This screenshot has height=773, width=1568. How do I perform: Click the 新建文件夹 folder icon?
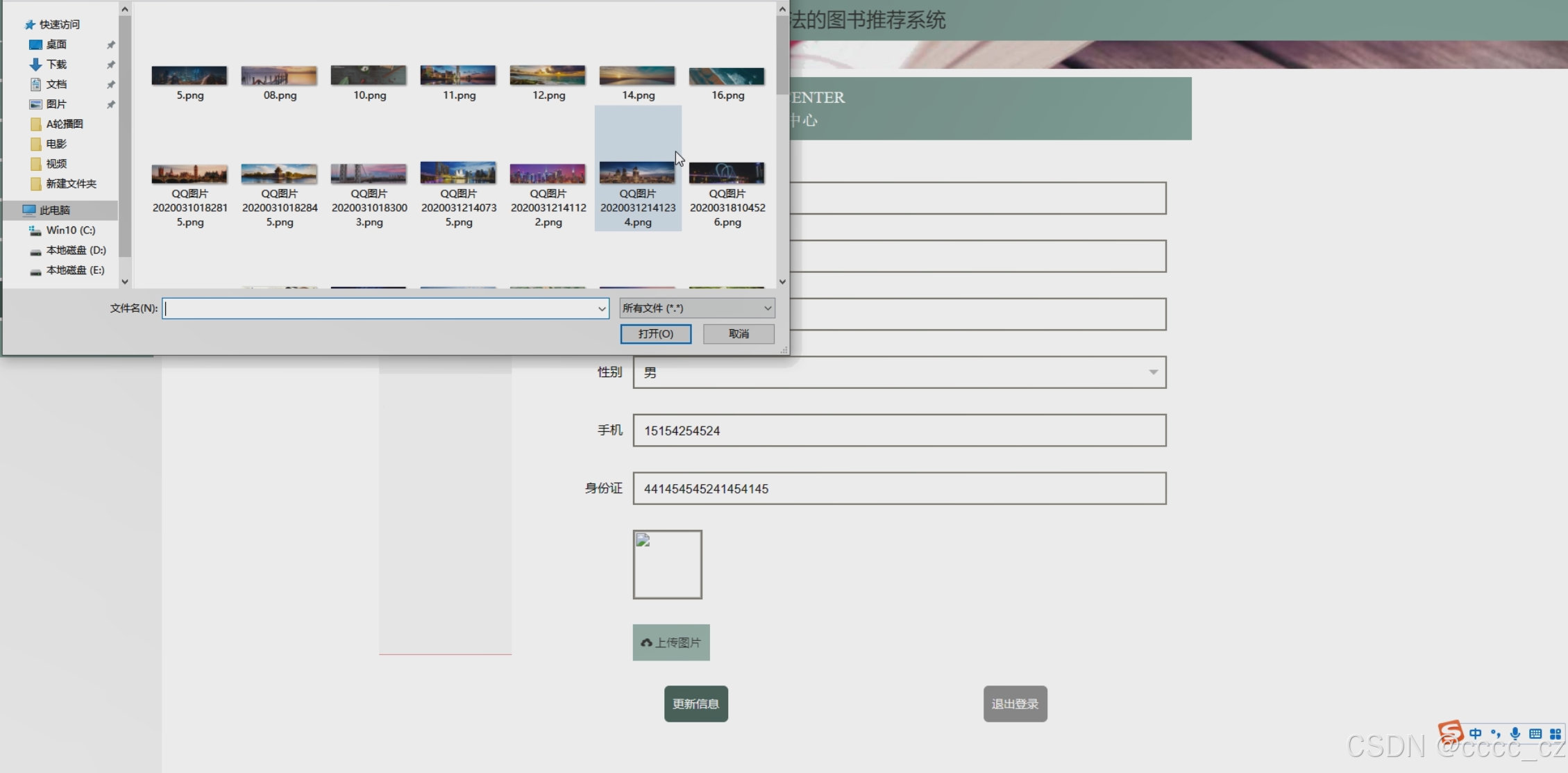tap(36, 184)
